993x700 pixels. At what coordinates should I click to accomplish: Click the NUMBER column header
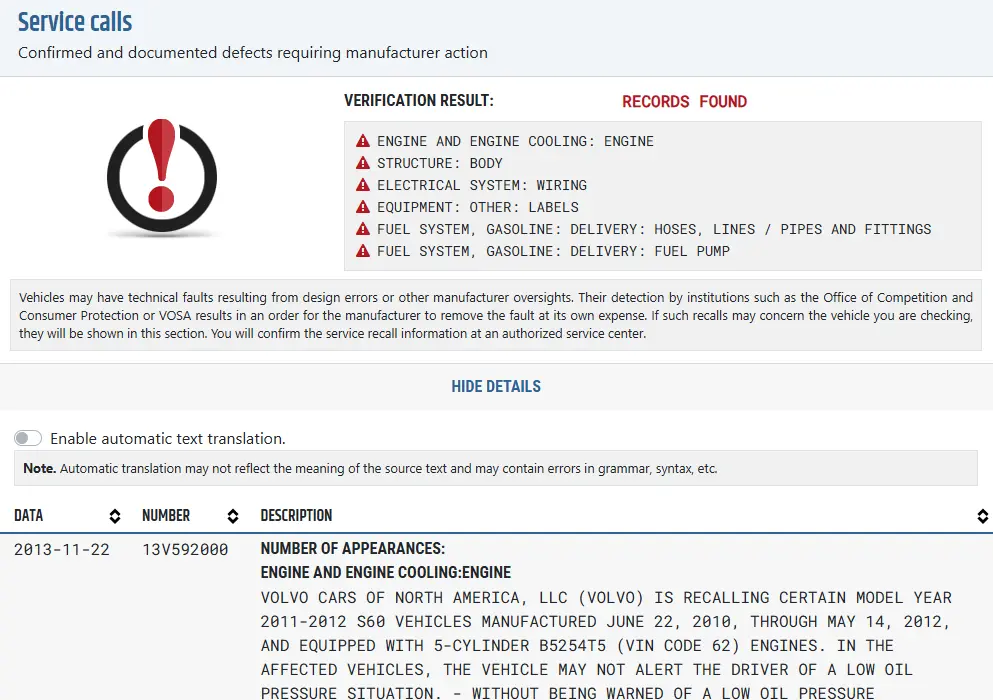pyautogui.click(x=166, y=516)
